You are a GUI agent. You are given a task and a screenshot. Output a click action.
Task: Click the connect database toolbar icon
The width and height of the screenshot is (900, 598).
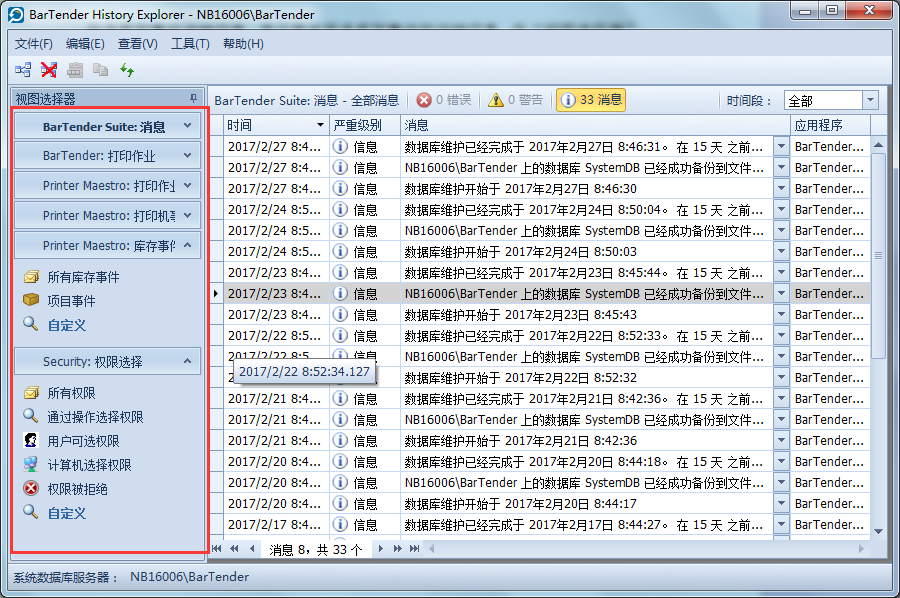tap(23, 71)
